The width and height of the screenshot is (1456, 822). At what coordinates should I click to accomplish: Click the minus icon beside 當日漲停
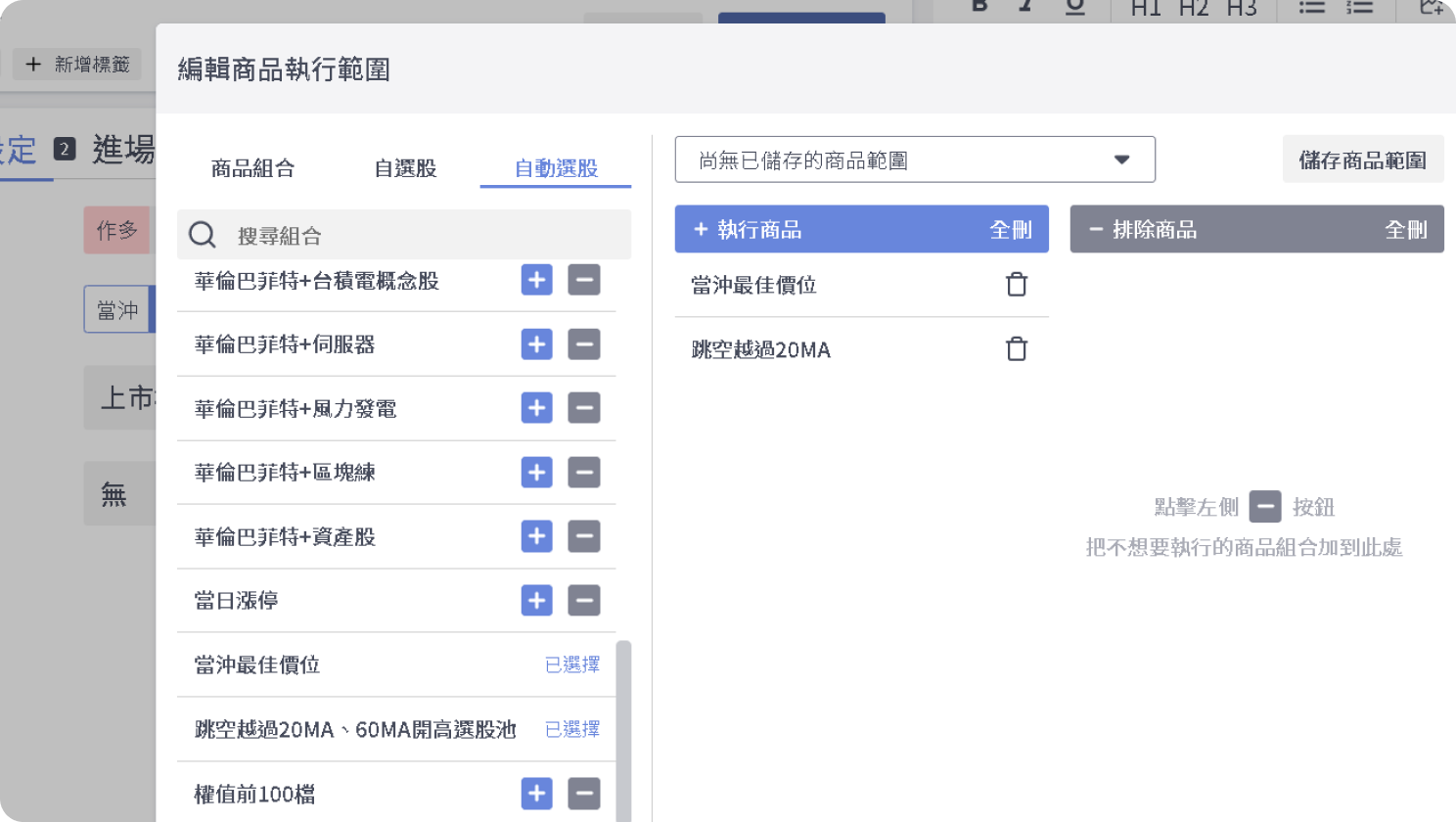tap(584, 601)
